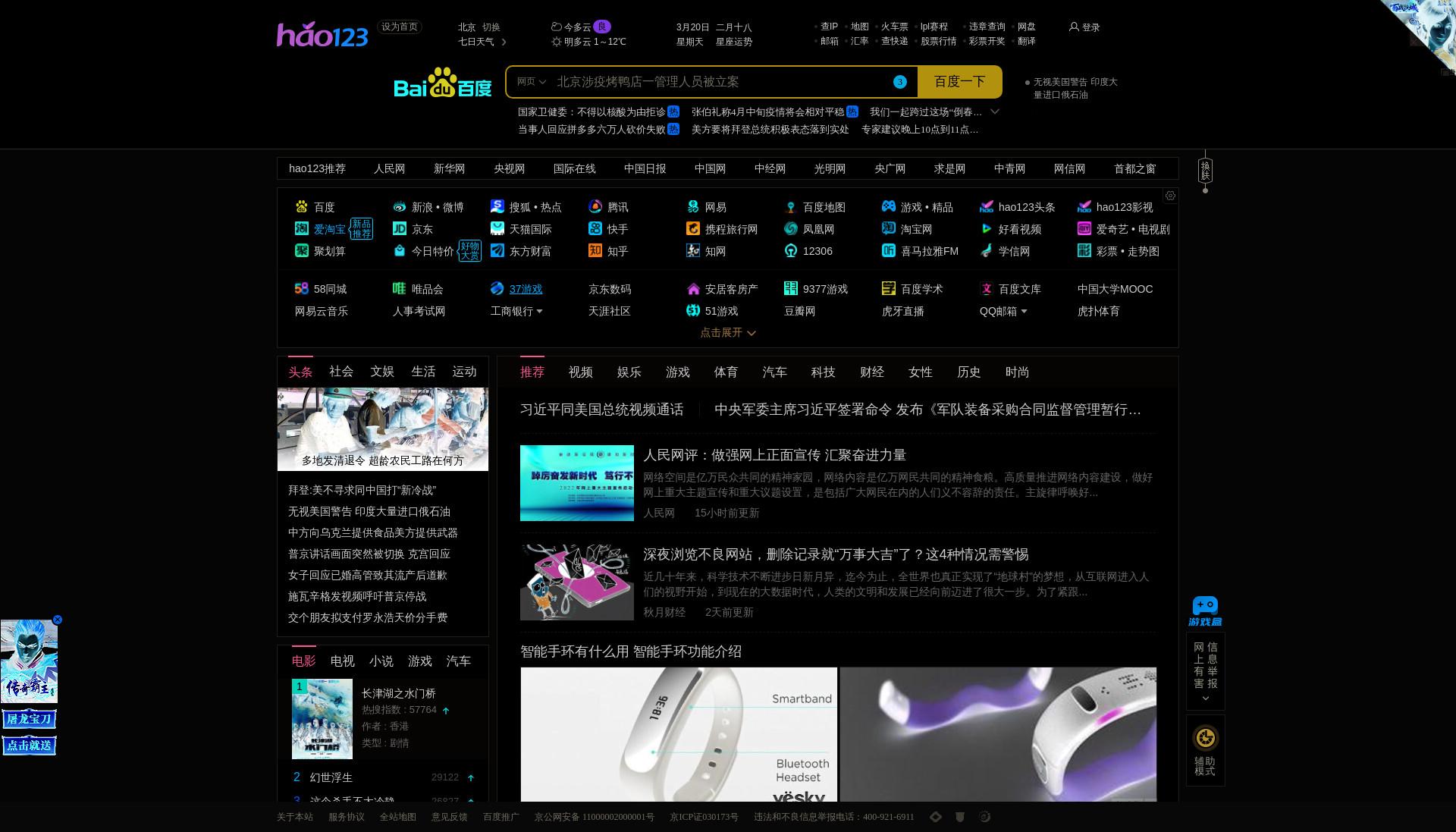Open the 喜马拉雅FM icon link
The height and width of the screenshot is (832, 1456).
(889, 251)
